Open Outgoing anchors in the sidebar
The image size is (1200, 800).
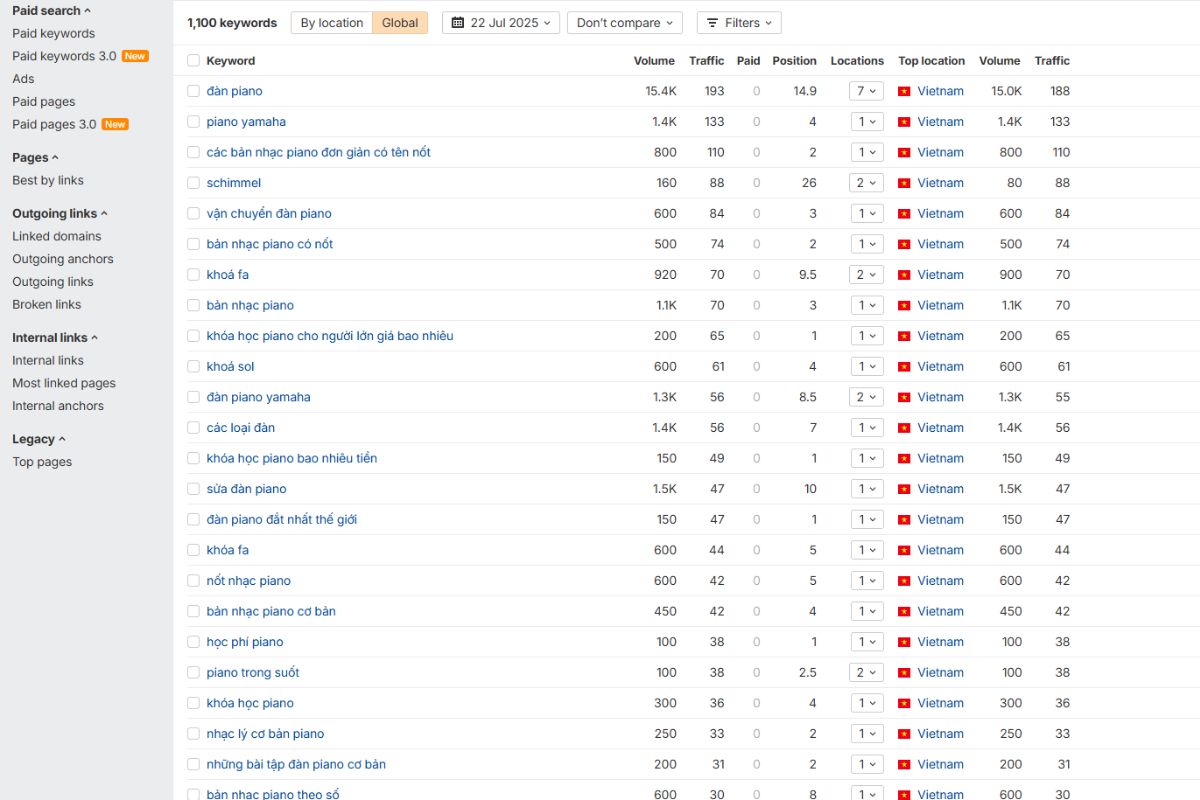tap(63, 259)
